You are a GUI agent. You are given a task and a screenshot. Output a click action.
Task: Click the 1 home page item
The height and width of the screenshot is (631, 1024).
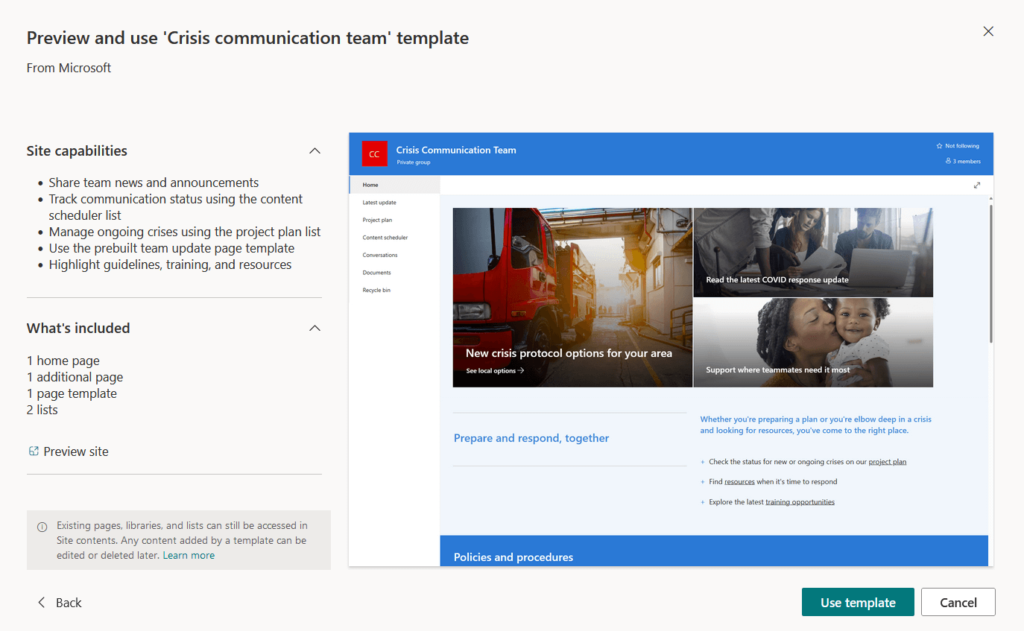click(x=63, y=361)
